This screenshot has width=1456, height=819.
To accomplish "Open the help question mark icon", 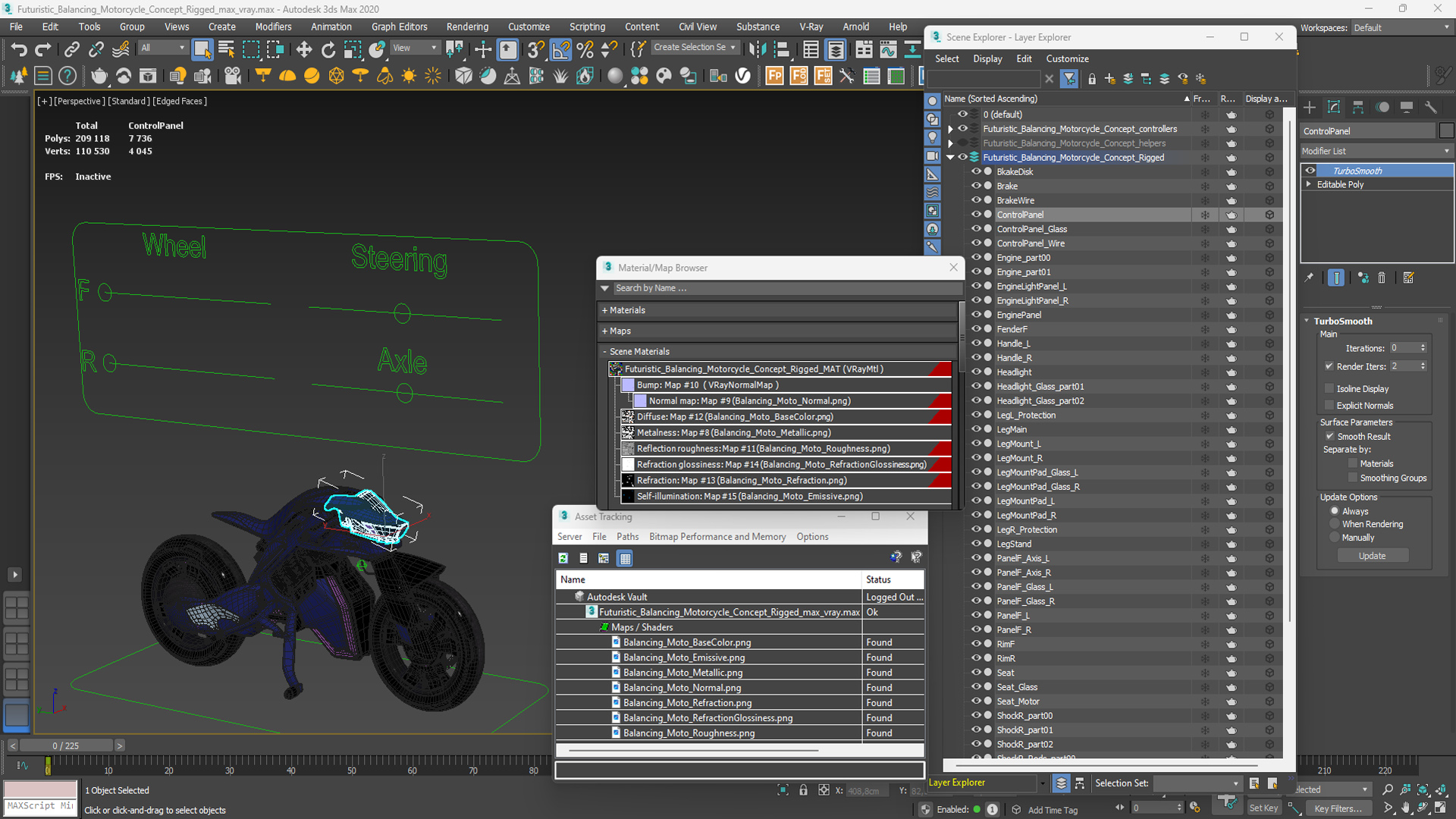I will click(x=67, y=76).
